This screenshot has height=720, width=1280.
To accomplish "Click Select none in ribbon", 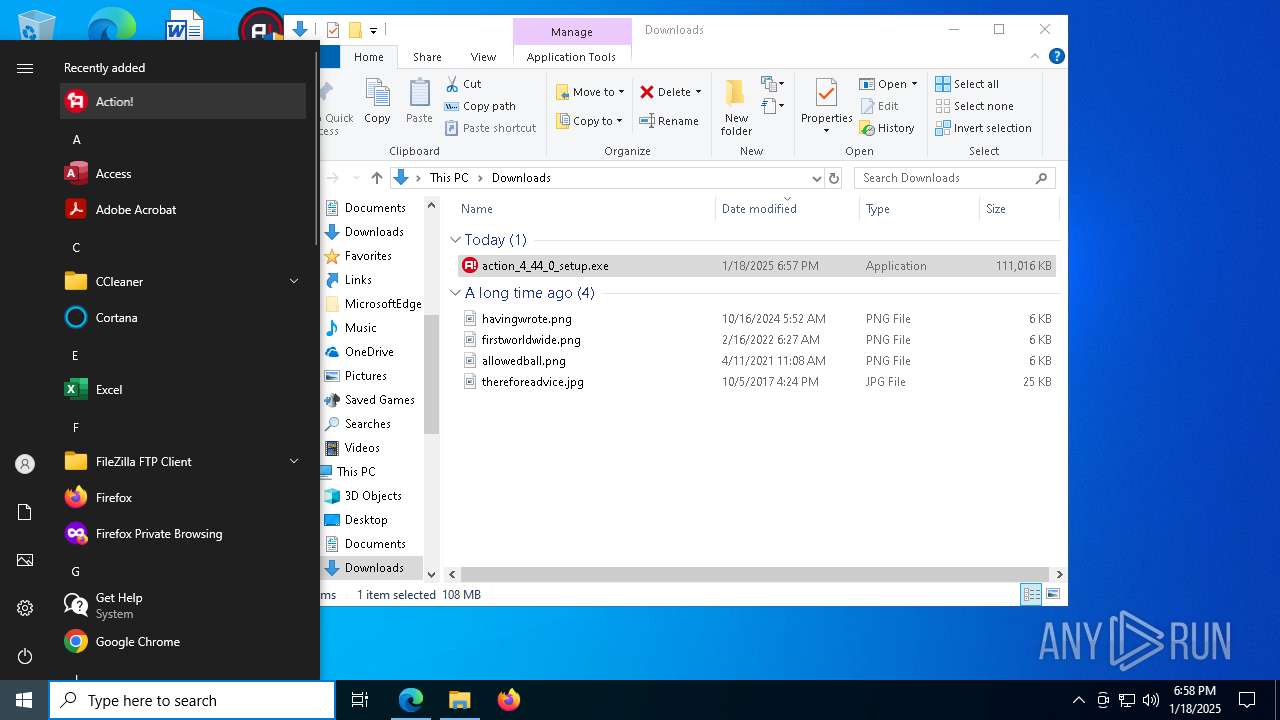I will click(x=974, y=106).
